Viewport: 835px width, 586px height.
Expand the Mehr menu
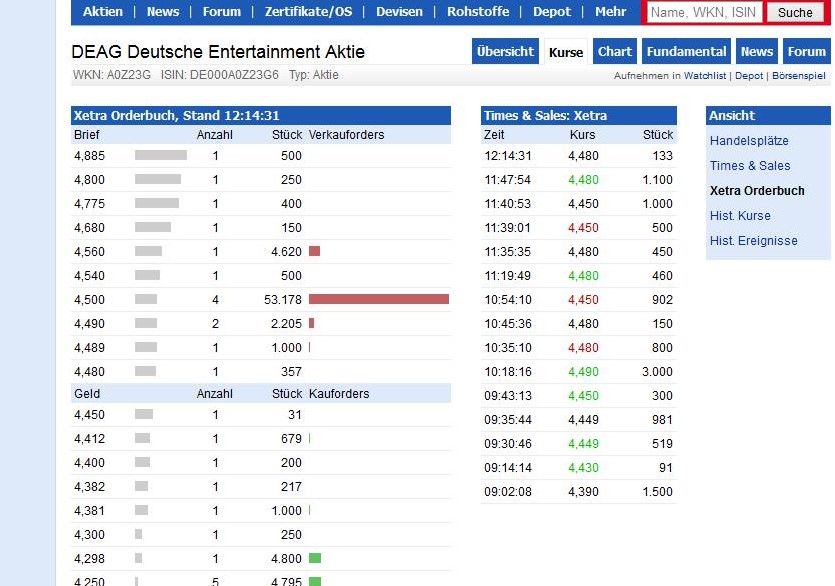coord(611,12)
